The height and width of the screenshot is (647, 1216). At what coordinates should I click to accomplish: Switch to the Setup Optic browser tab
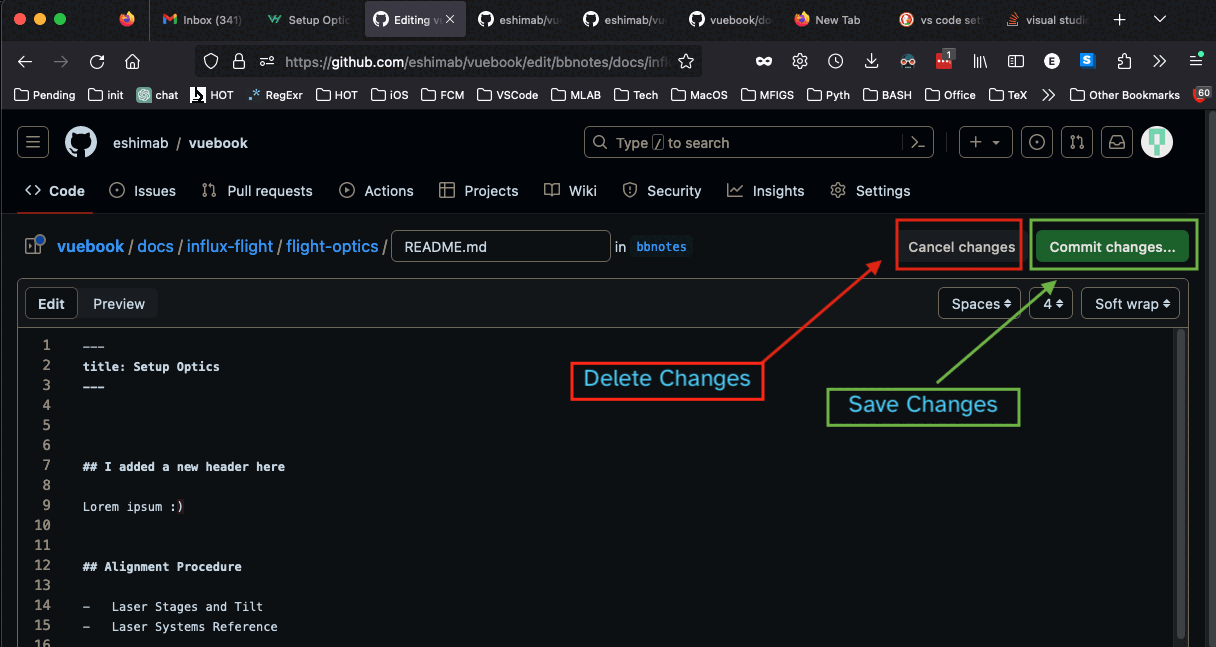(309, 19)
